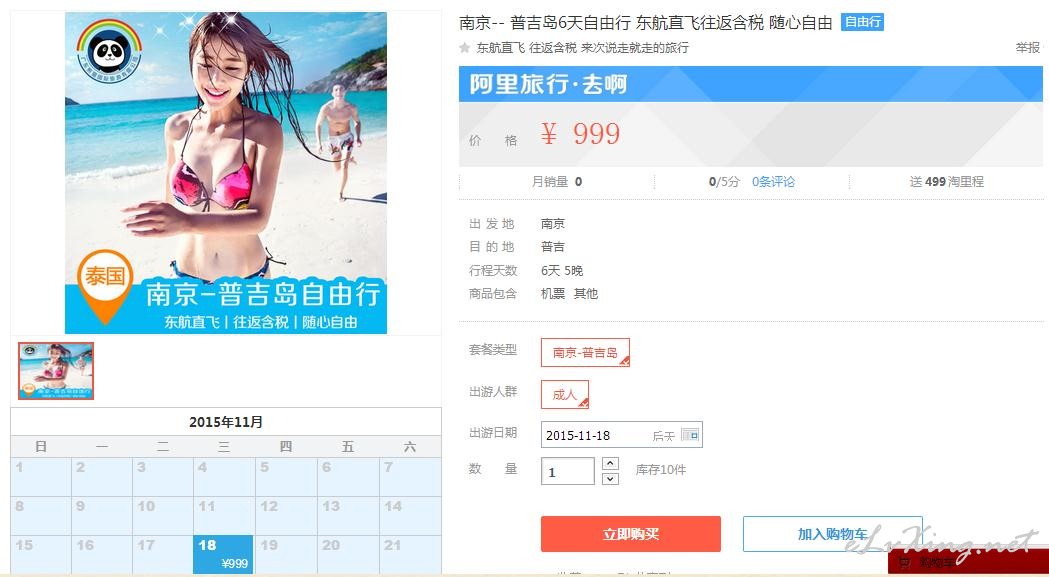Click the quantity input field
1049x577 pixels.
point(567,471)
